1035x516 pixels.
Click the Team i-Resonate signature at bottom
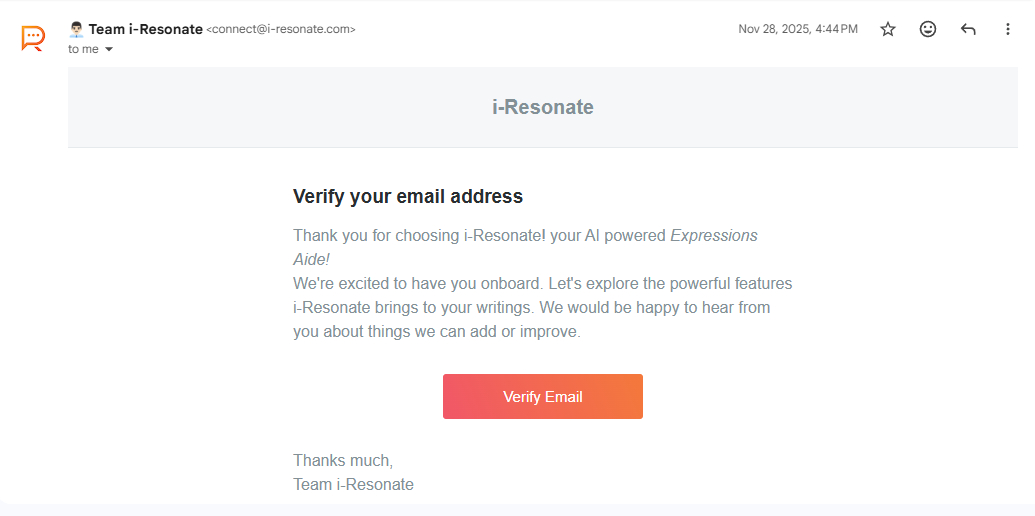click(353, 484)
